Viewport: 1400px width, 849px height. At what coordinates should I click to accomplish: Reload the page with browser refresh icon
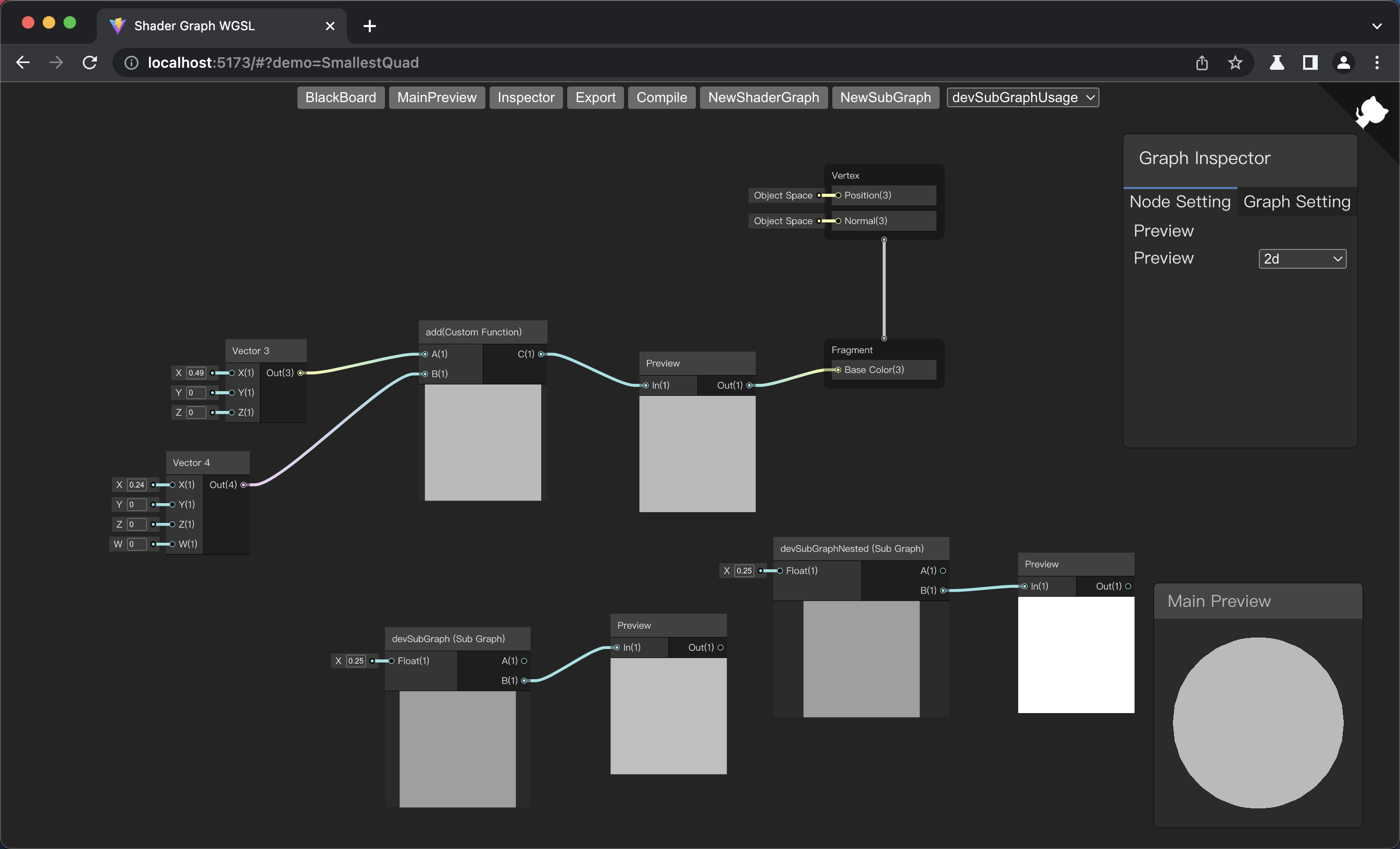click(x=90, y=63)
